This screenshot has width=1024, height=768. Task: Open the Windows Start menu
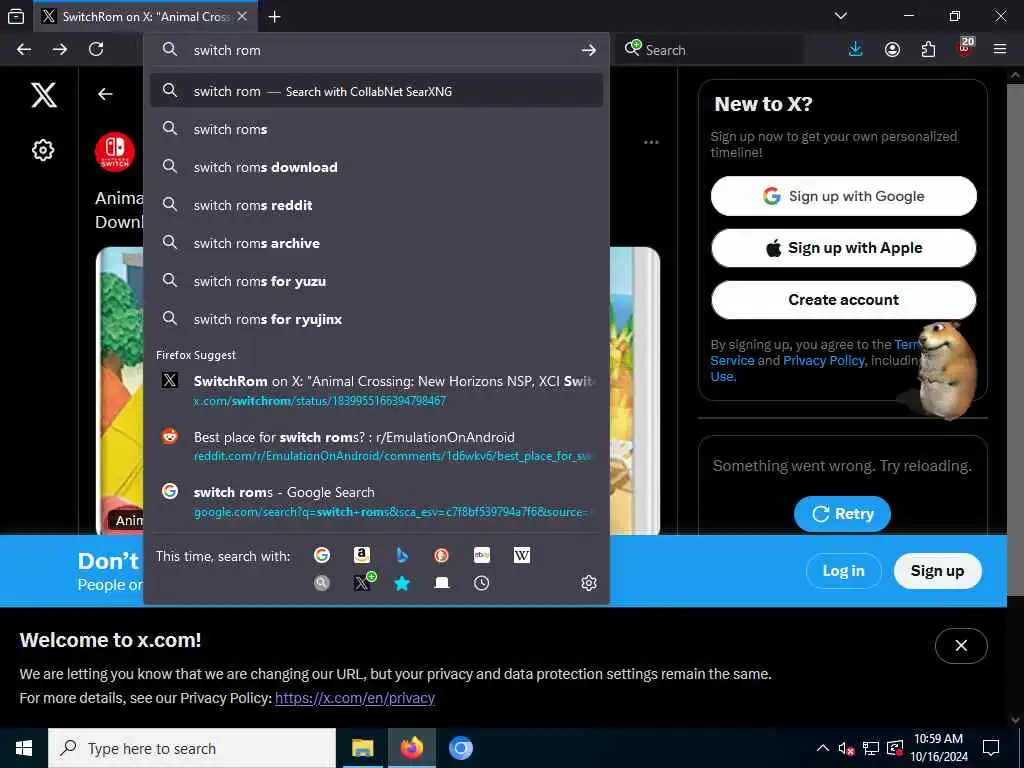(x=24, y=748)
